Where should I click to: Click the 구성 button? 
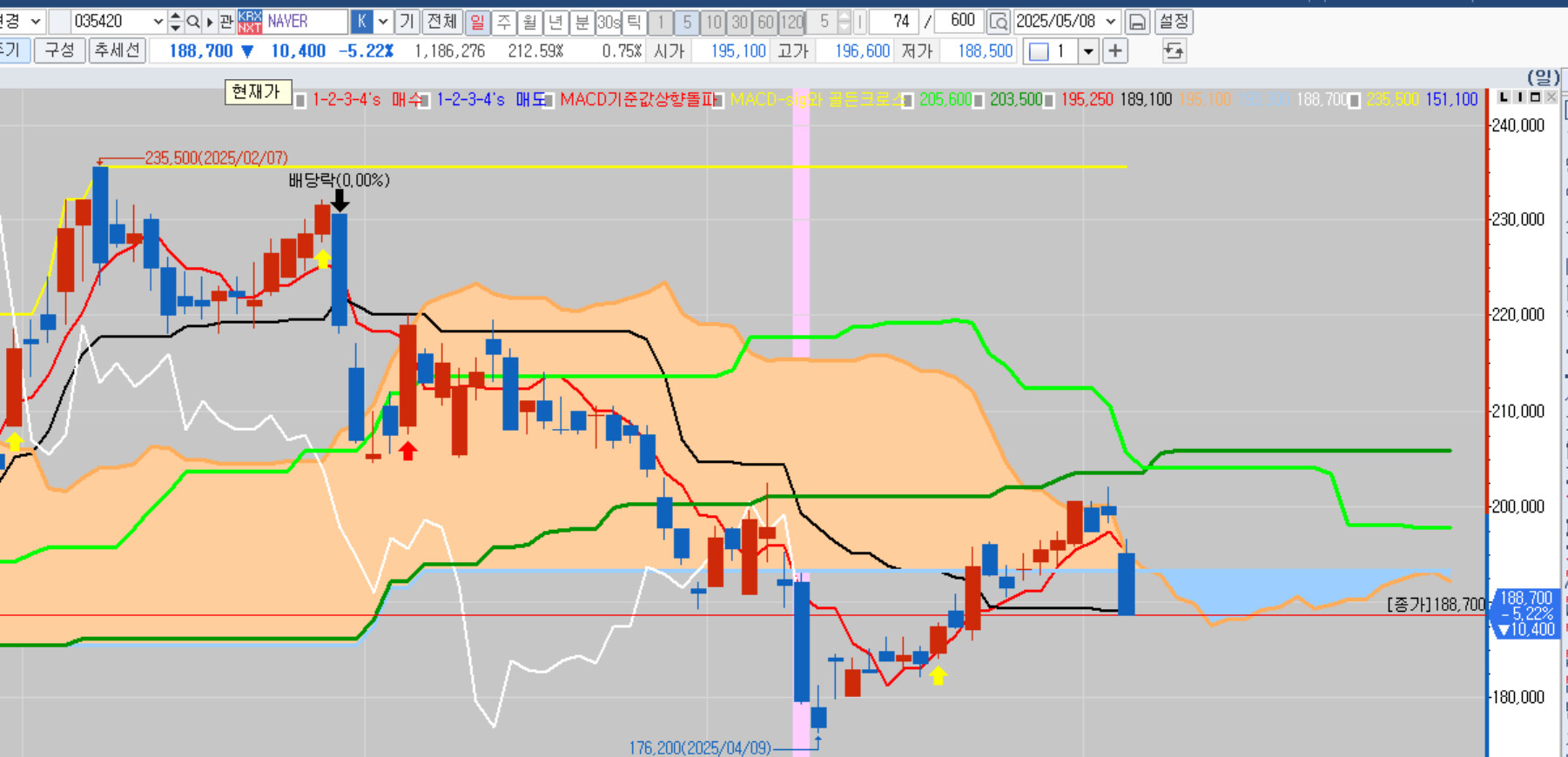click(x=60, y=51)
